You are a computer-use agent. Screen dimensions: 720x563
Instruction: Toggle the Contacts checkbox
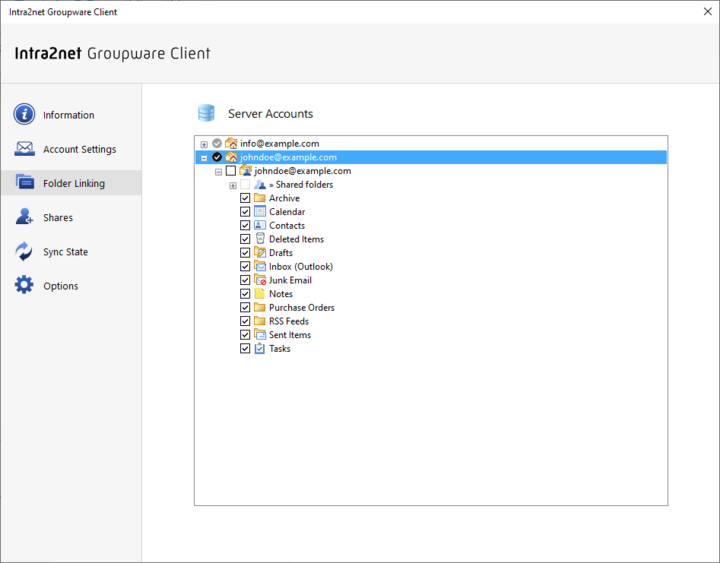pyautogui.click(x=245, y=225)
